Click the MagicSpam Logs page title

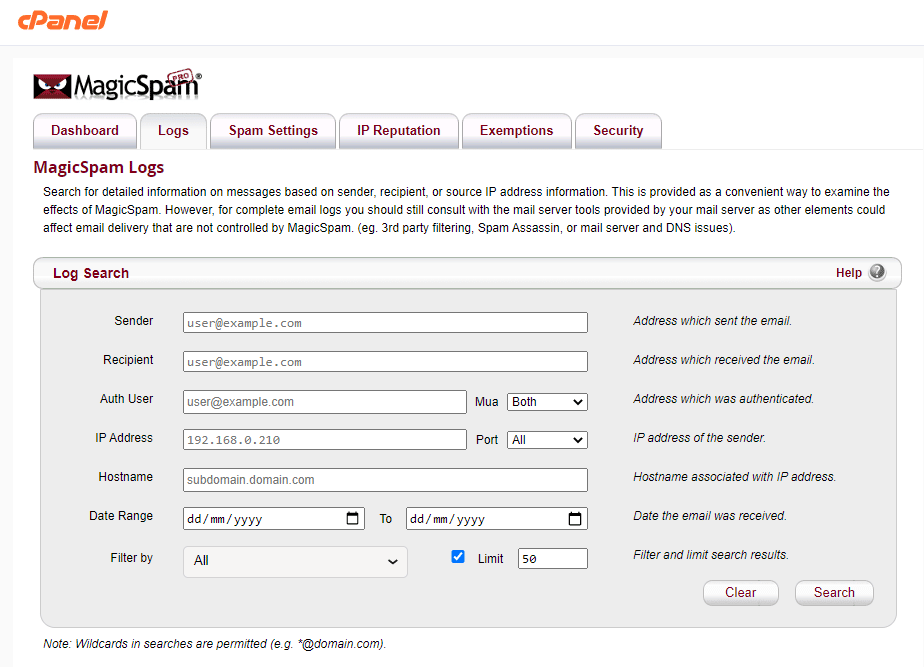pyautogui.click(x=99, y=167)
